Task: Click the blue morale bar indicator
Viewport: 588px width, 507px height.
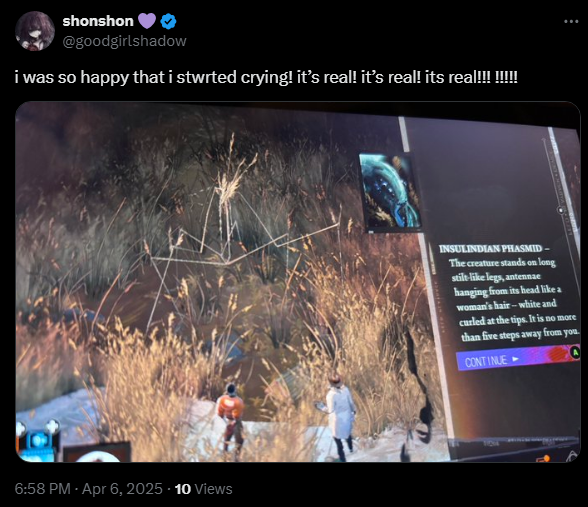Action: coord(38,443)
